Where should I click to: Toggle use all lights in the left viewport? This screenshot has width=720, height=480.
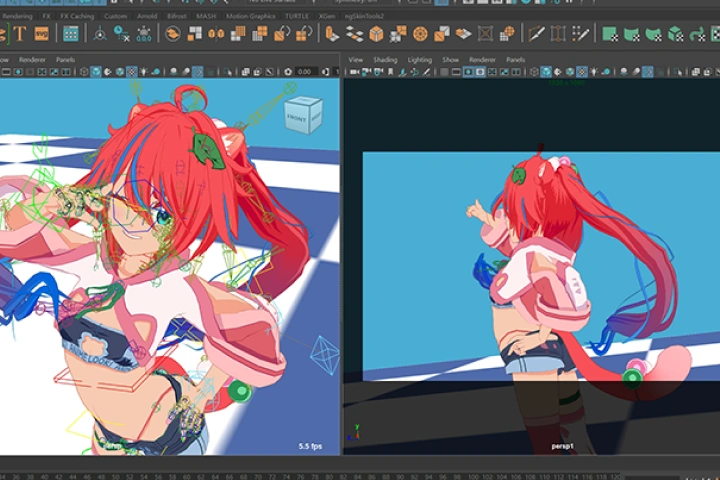click(144, 72)
